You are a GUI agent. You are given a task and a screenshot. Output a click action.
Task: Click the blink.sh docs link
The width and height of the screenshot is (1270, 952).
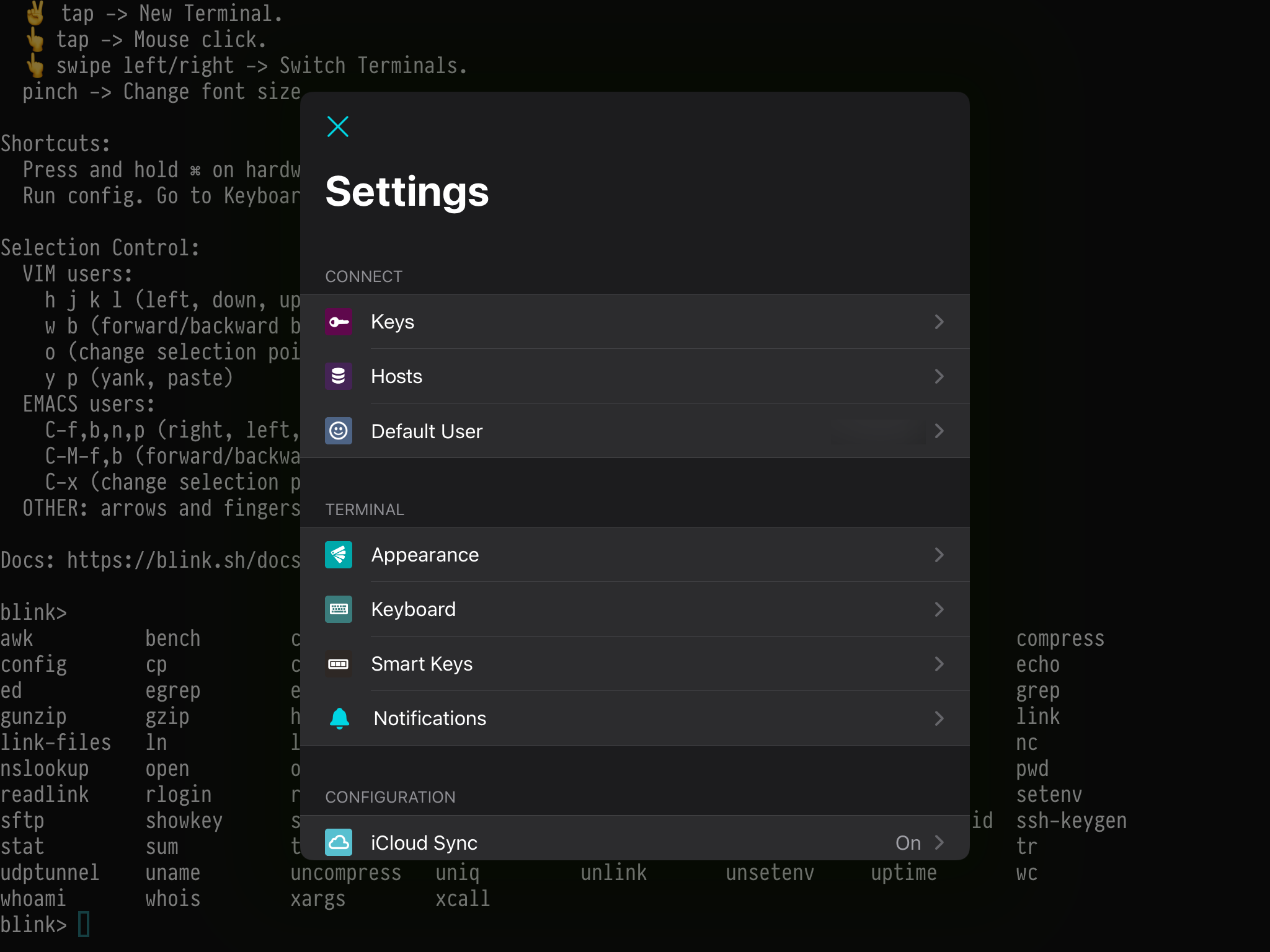pos(184,560)
